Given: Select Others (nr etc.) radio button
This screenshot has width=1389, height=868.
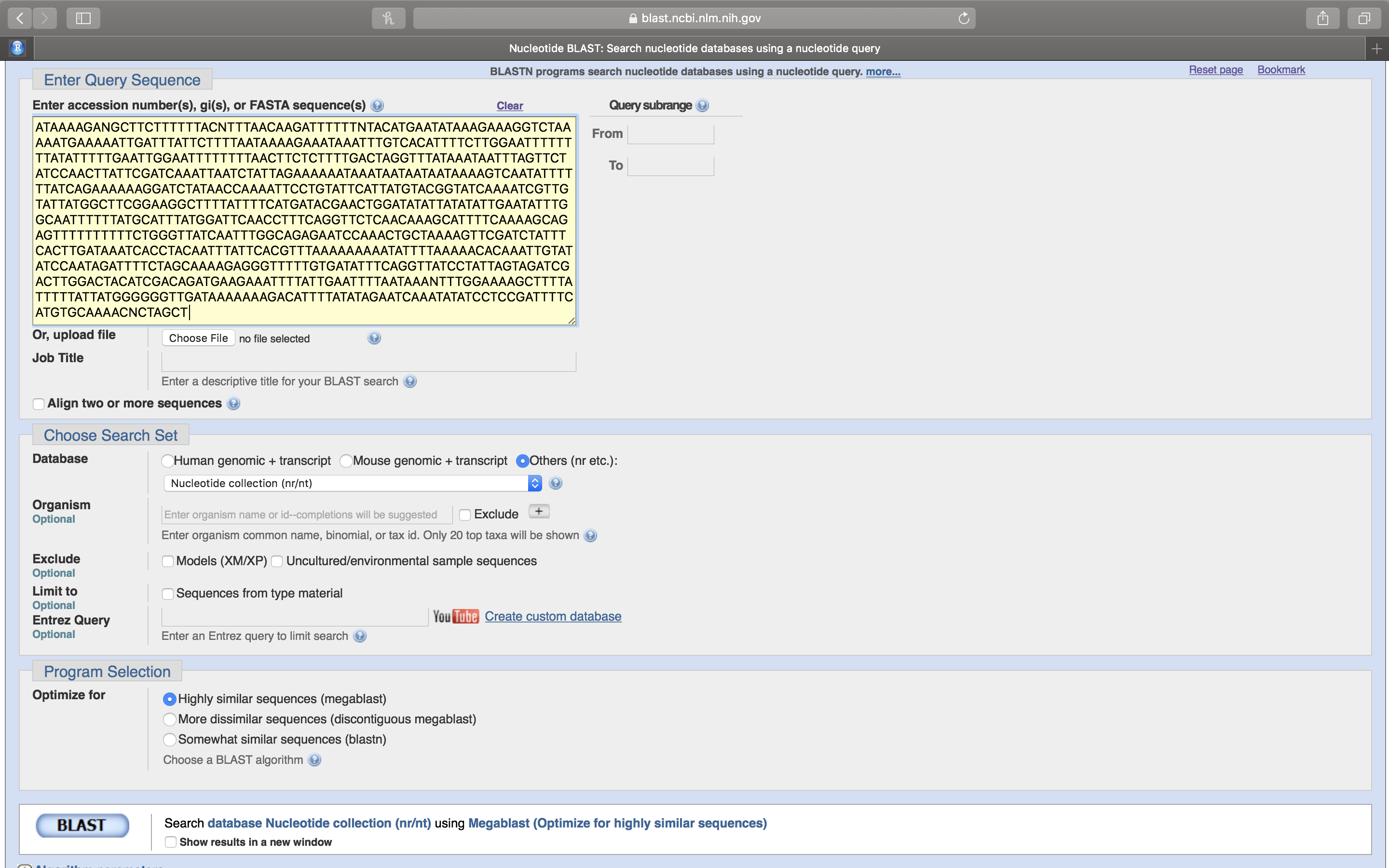Looking at the screenshot, I should click(x=522, y=461).
